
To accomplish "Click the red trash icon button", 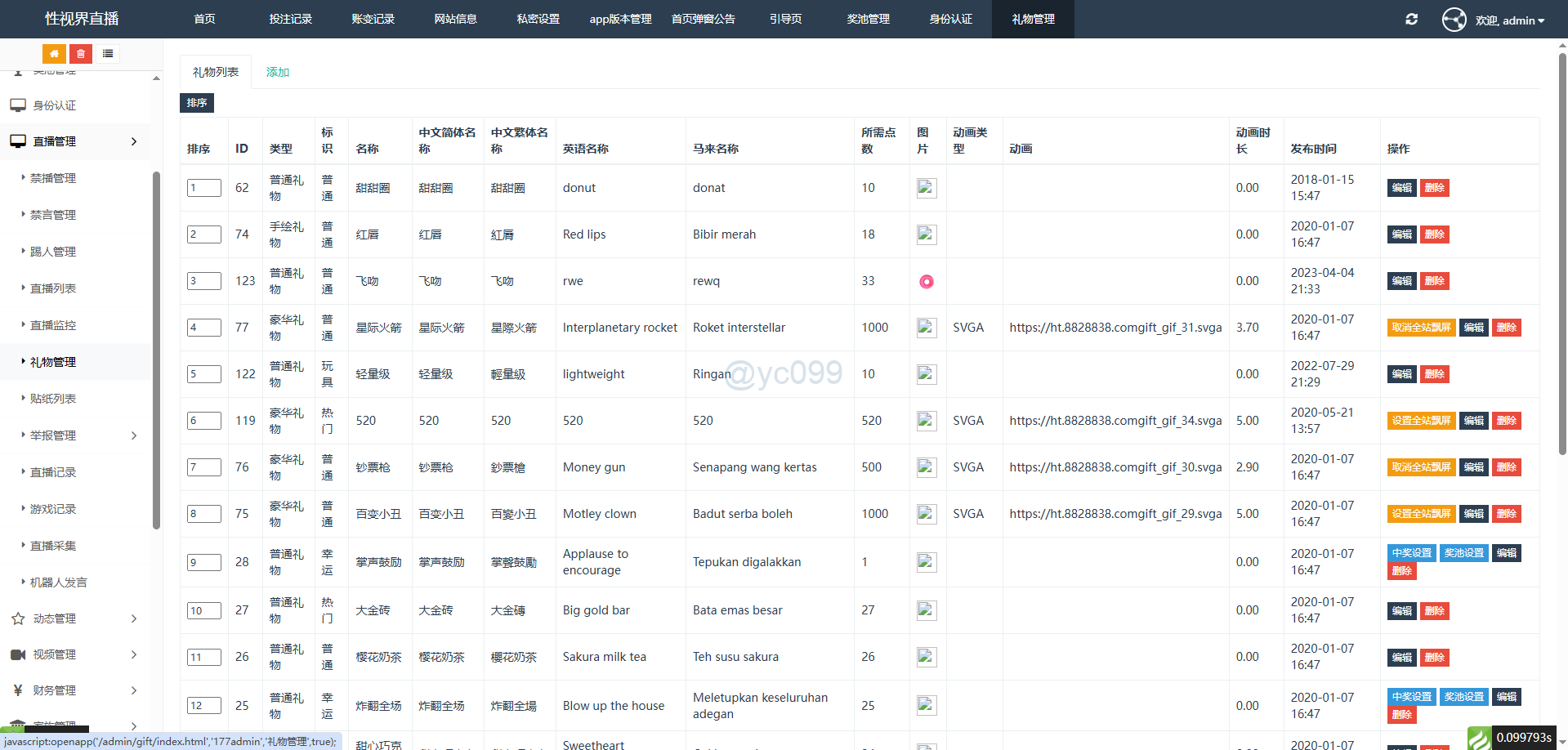I will [81, 54].
